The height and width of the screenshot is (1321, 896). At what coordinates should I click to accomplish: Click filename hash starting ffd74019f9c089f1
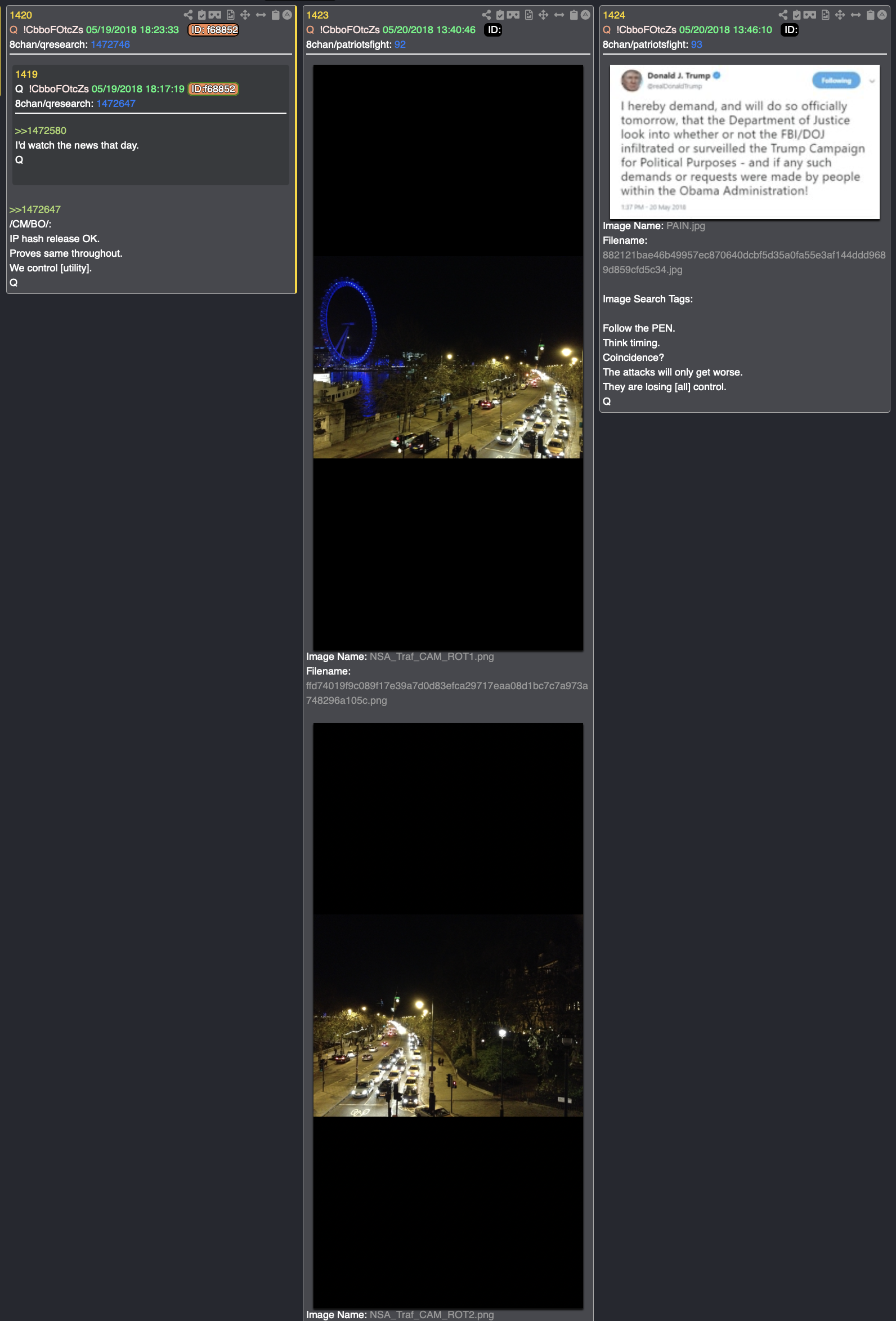pos(447,693)
